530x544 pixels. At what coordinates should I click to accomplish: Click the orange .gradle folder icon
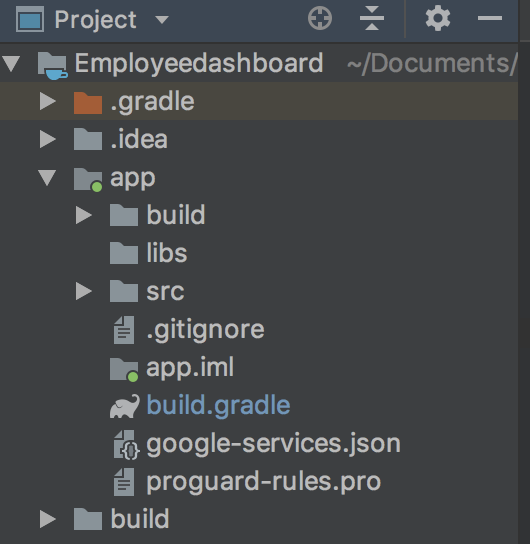pyautogui.click(x=88, y=102)
